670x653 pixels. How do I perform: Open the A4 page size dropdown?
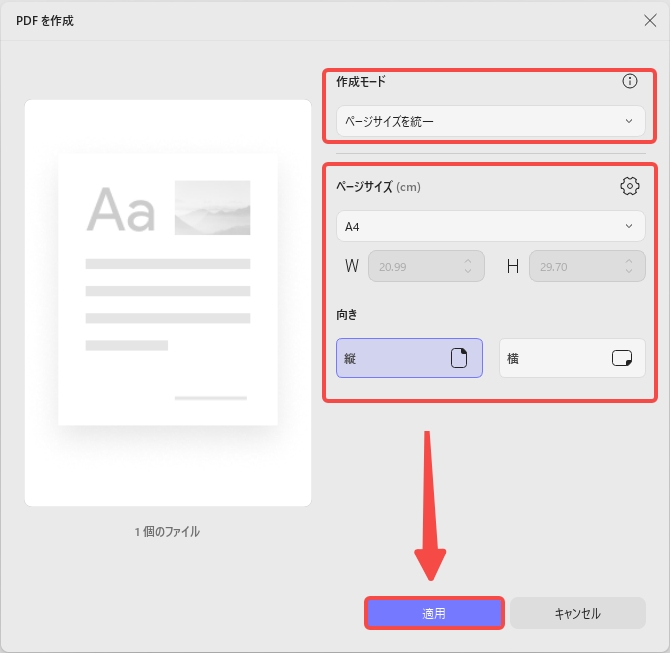tap(491, 226)
